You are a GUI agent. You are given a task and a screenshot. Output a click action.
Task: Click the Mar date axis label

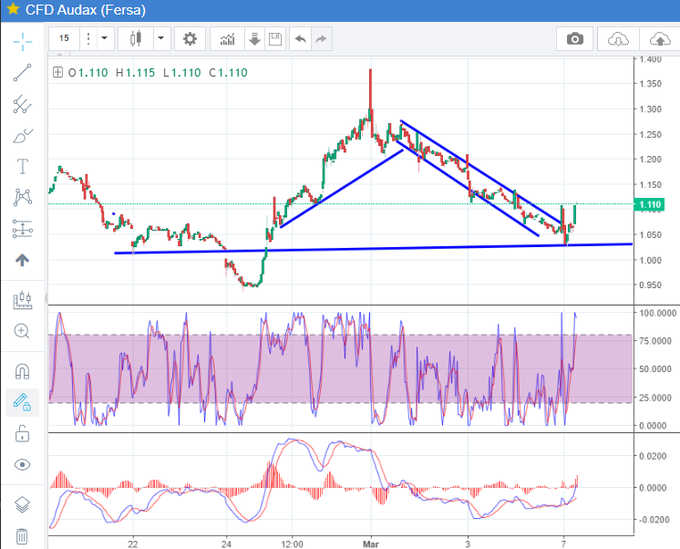click(370, 543)
